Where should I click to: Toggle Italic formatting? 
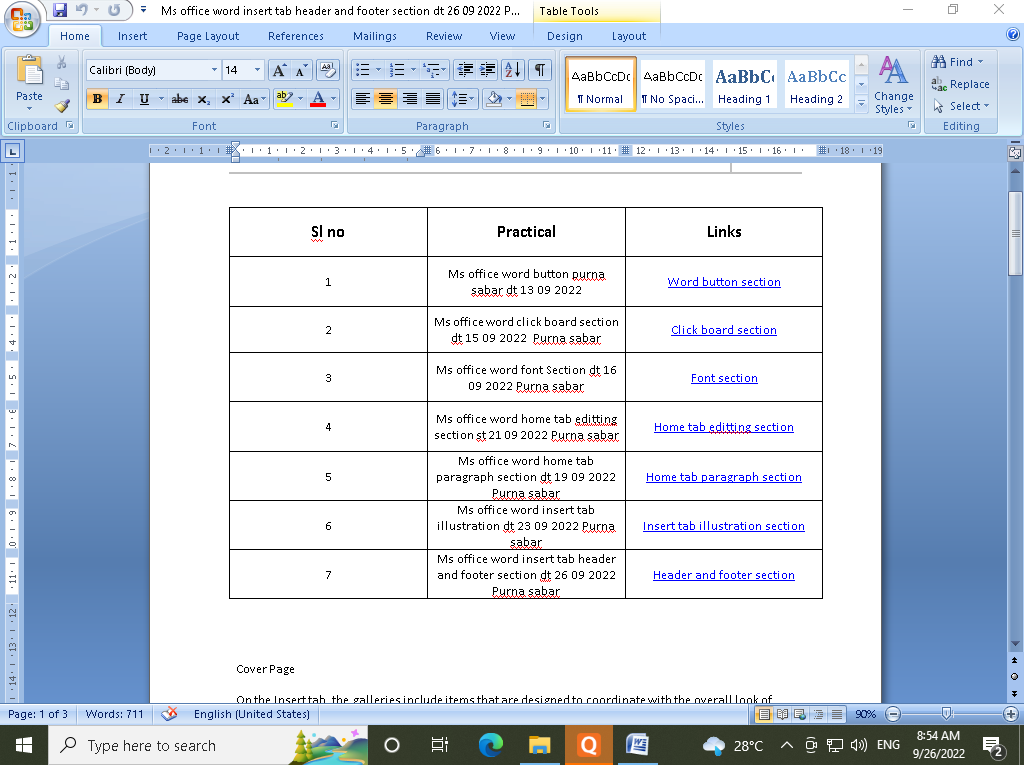(x=121, y=99)
